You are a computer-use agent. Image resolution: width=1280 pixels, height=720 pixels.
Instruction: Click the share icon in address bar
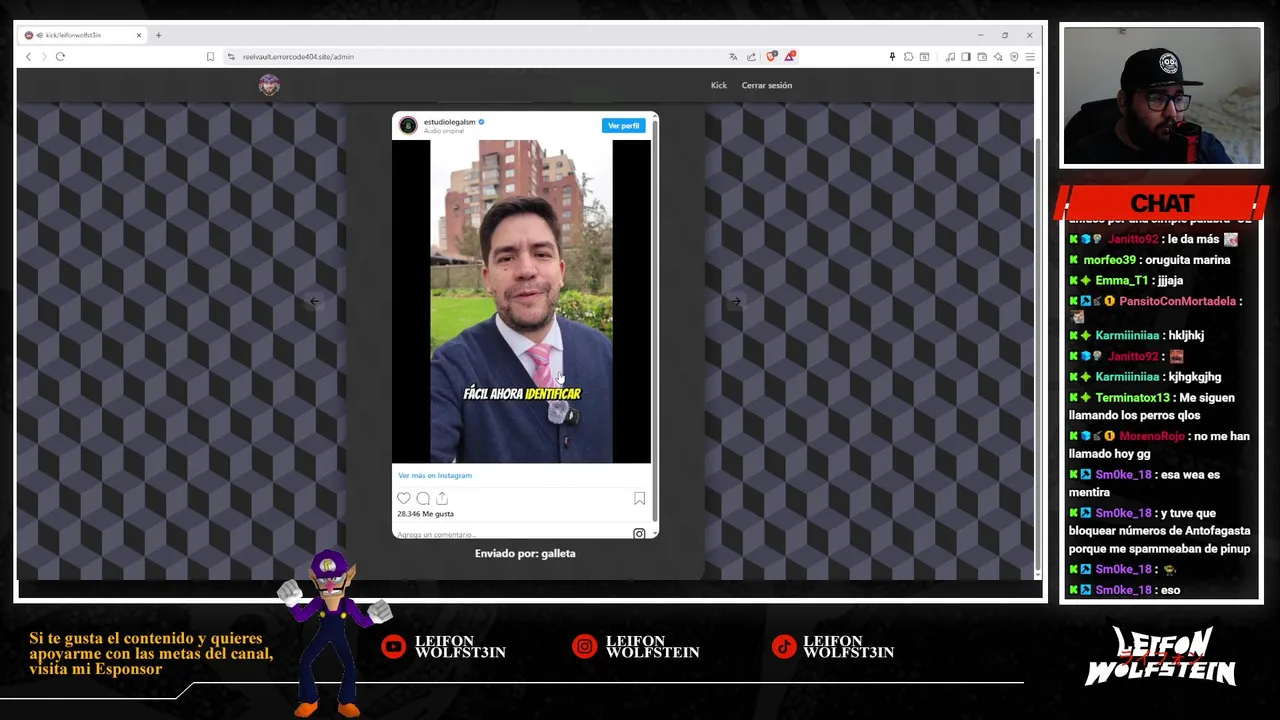pos(751,57)
